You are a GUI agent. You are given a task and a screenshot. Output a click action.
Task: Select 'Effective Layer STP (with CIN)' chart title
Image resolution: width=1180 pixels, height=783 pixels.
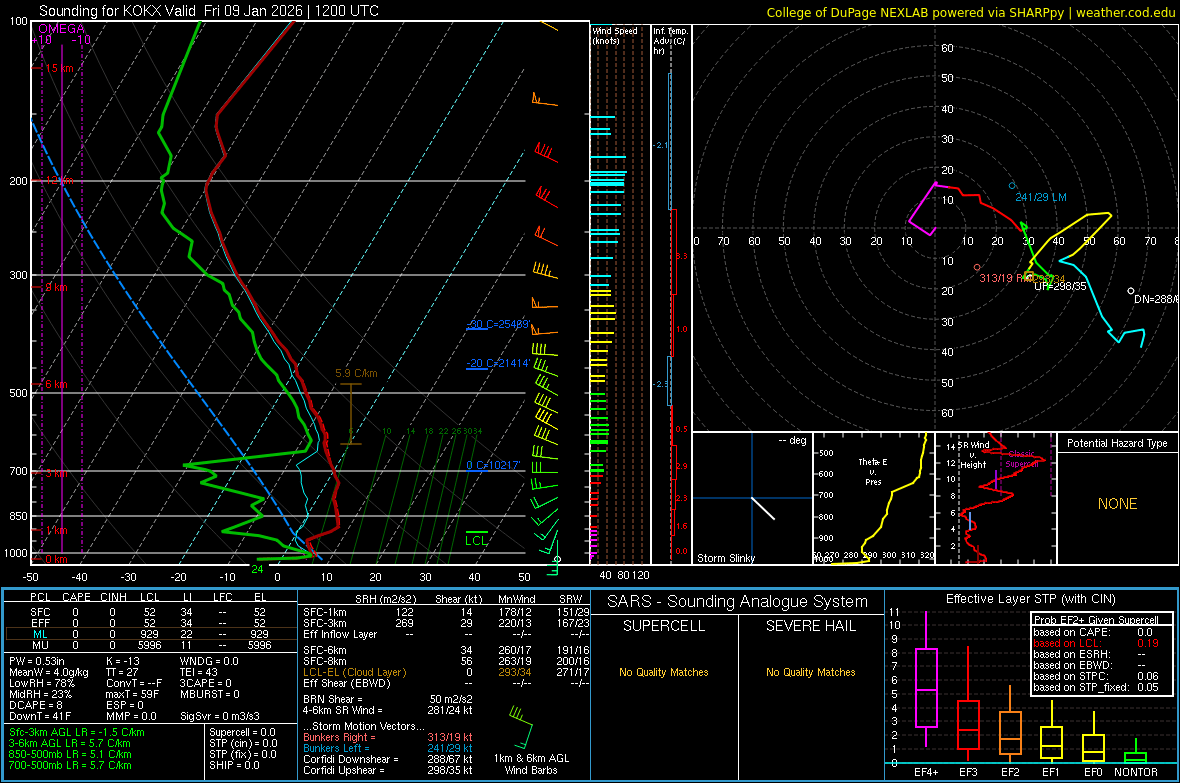click(1030, 599)
